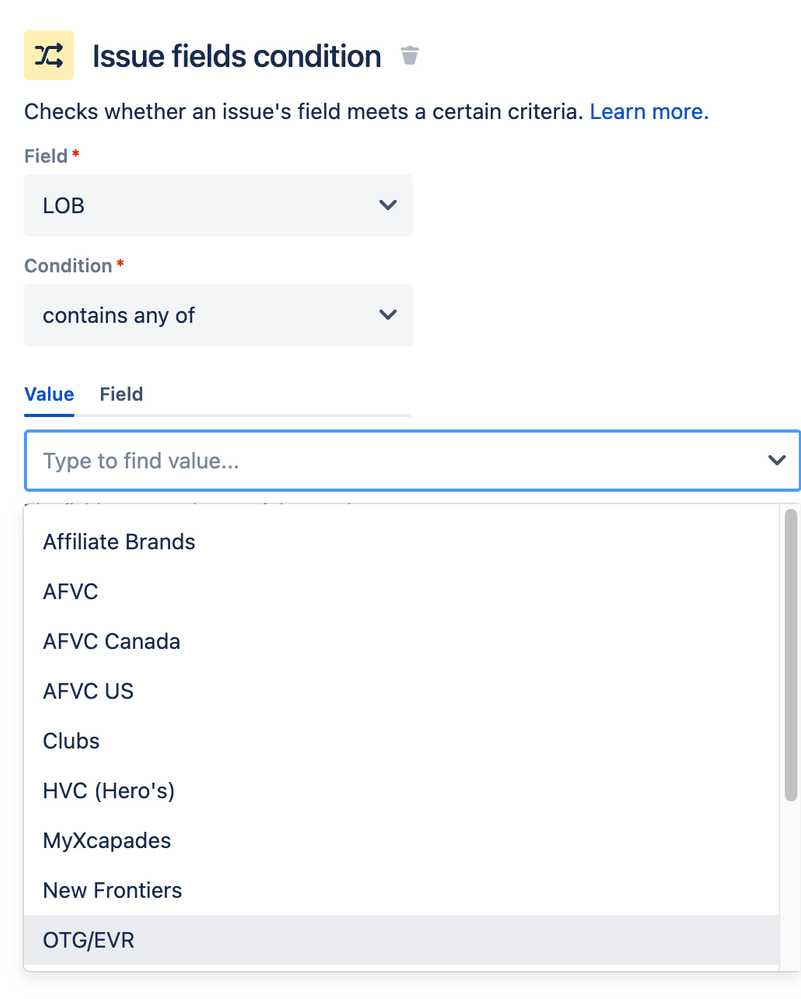
Task: Switch to the Value tab
Action: (49, 394)
